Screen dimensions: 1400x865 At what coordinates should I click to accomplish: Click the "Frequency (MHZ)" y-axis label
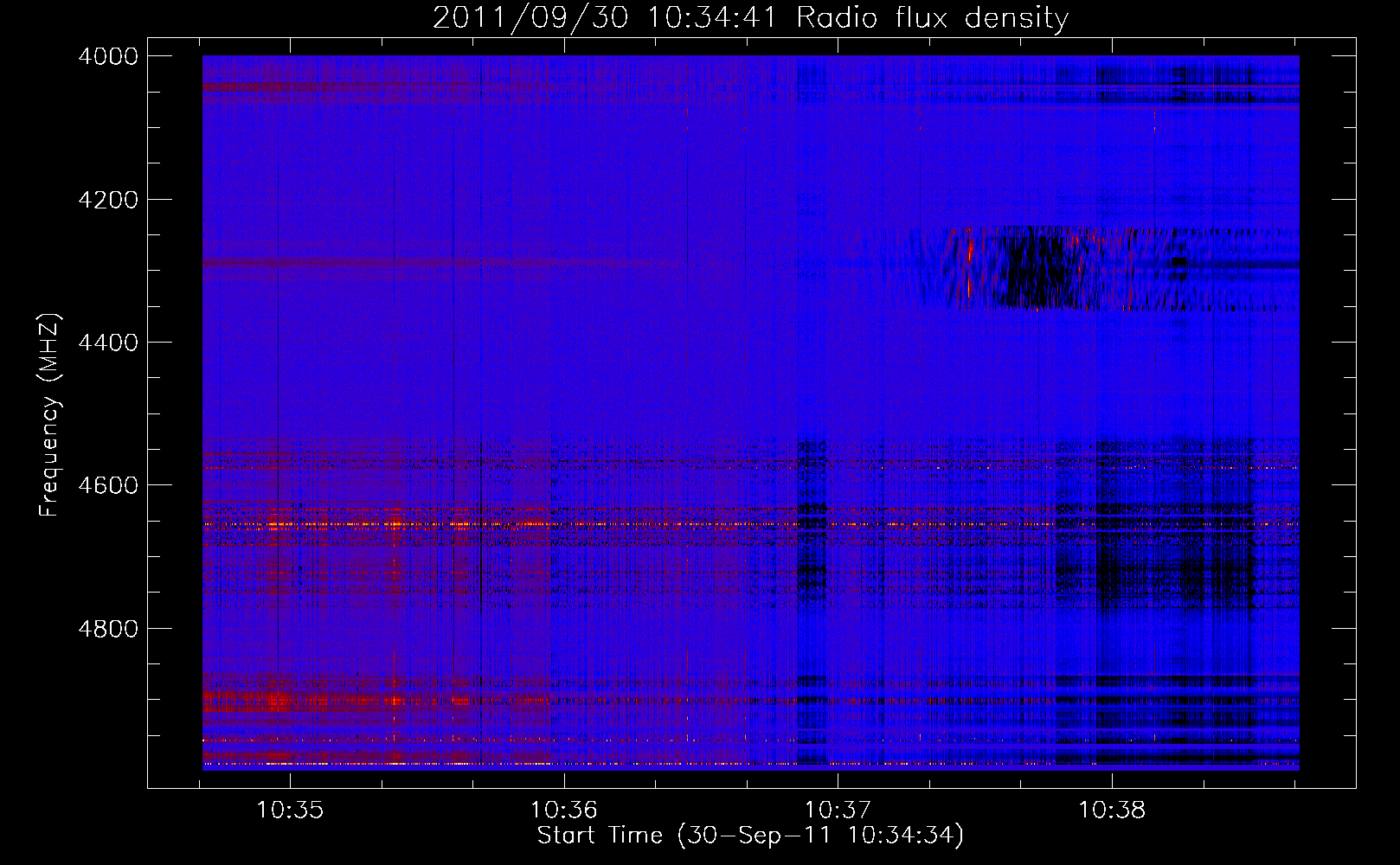[x=50, y=415]
